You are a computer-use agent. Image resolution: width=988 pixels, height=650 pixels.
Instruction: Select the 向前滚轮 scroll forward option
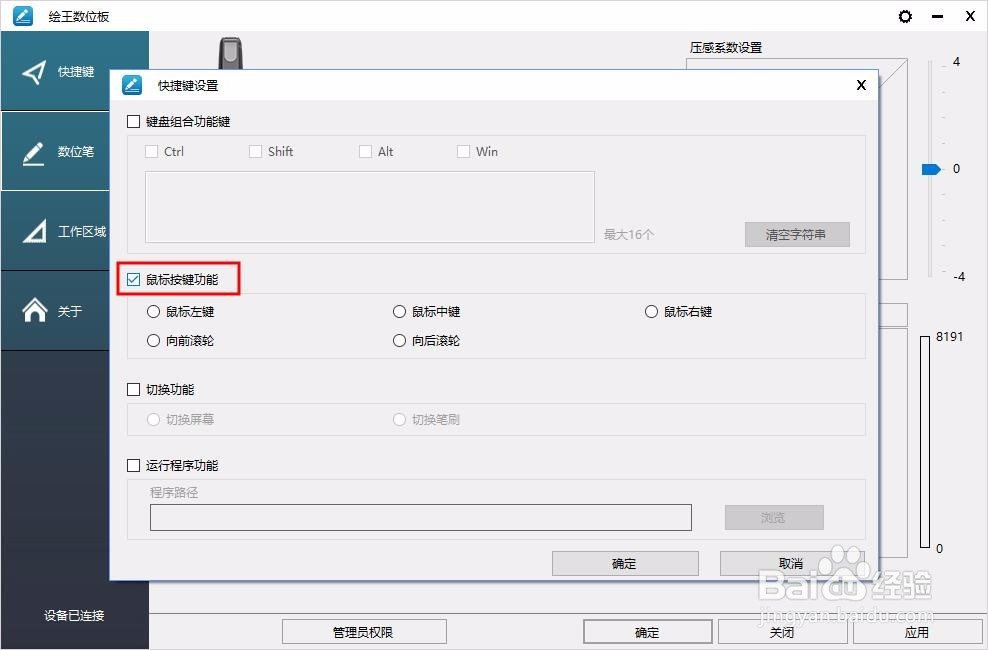(153, 340)
